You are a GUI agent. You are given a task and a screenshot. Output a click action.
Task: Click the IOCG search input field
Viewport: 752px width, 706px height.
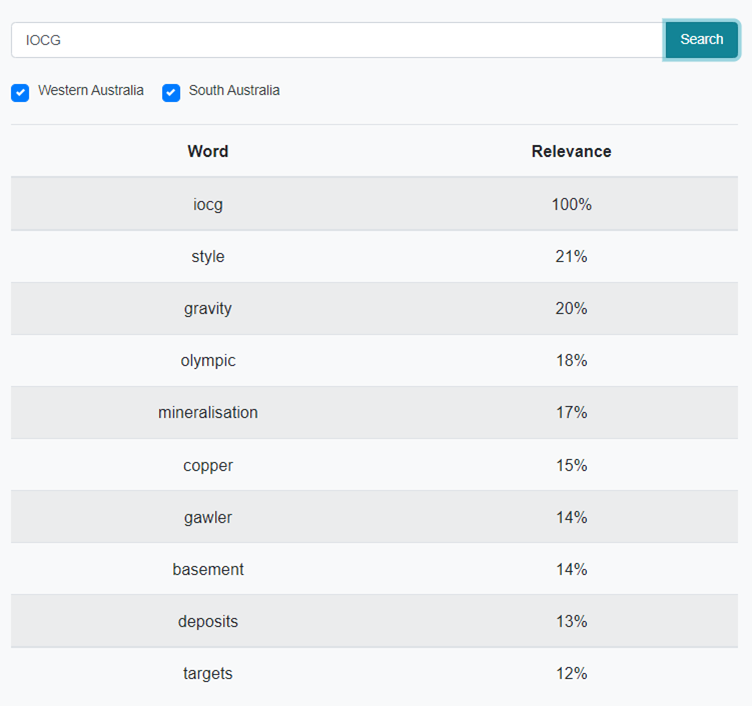337,40
